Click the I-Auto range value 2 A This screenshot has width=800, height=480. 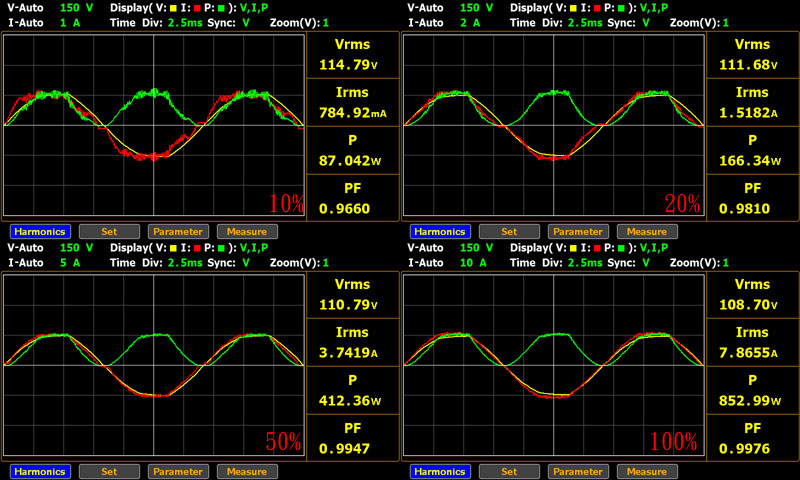[x=470, y=23]
